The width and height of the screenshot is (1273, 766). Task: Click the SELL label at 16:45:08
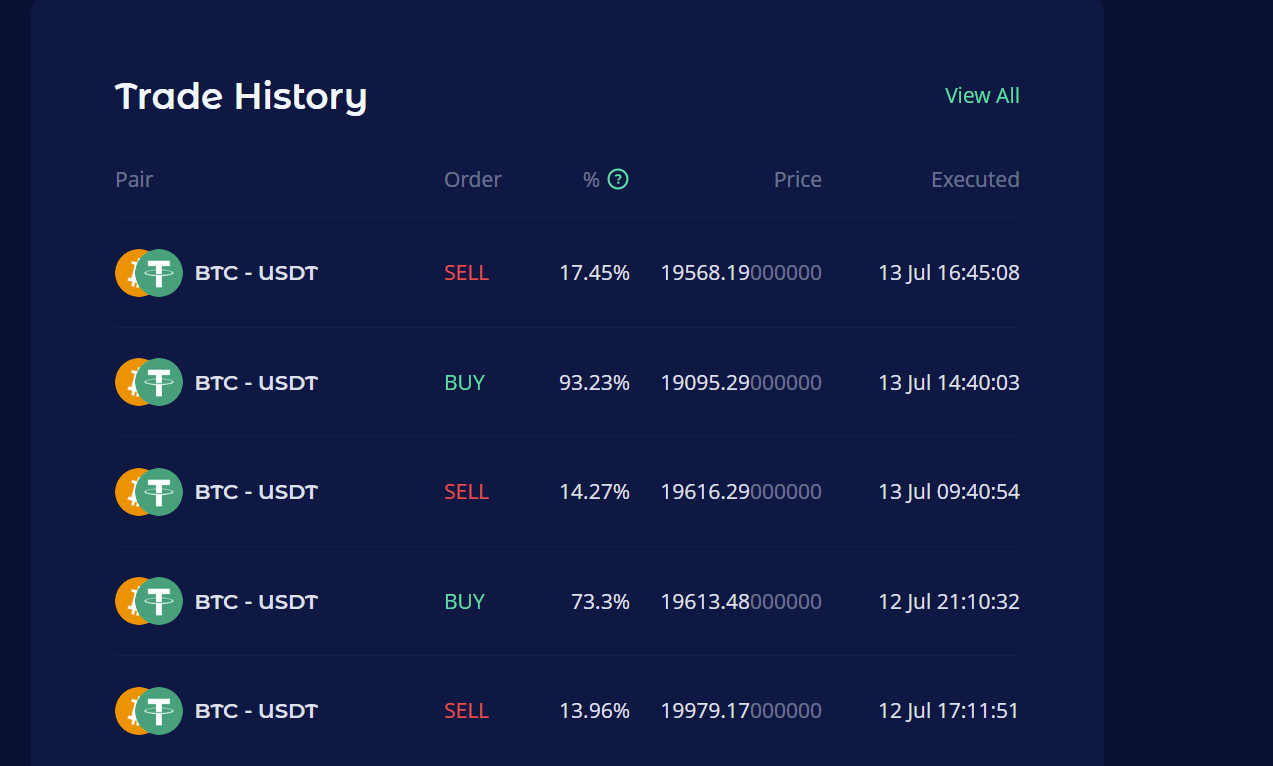[466, 273]
